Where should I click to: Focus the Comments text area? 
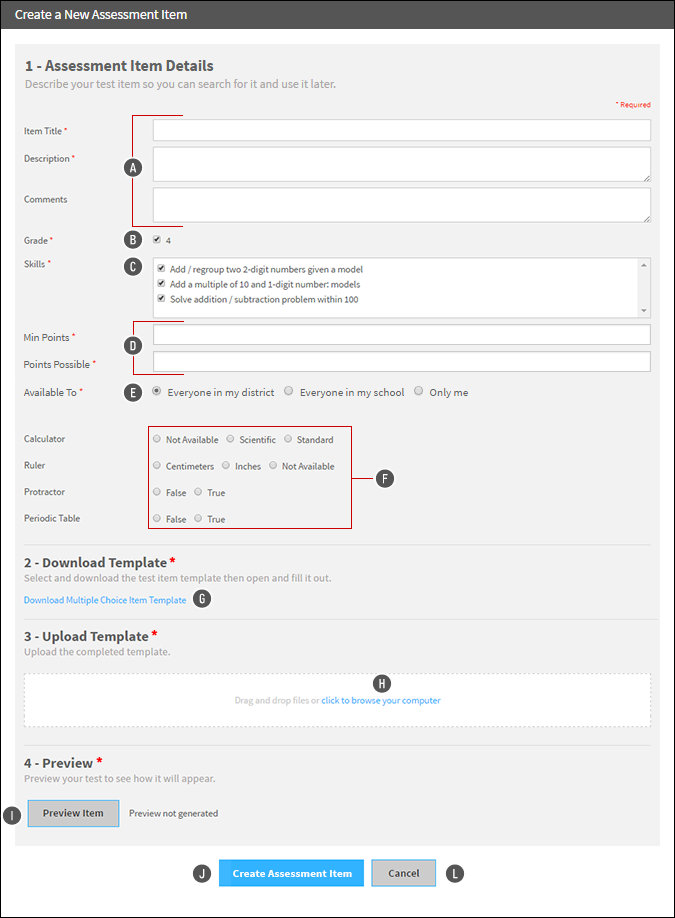(x=402, y=205)
